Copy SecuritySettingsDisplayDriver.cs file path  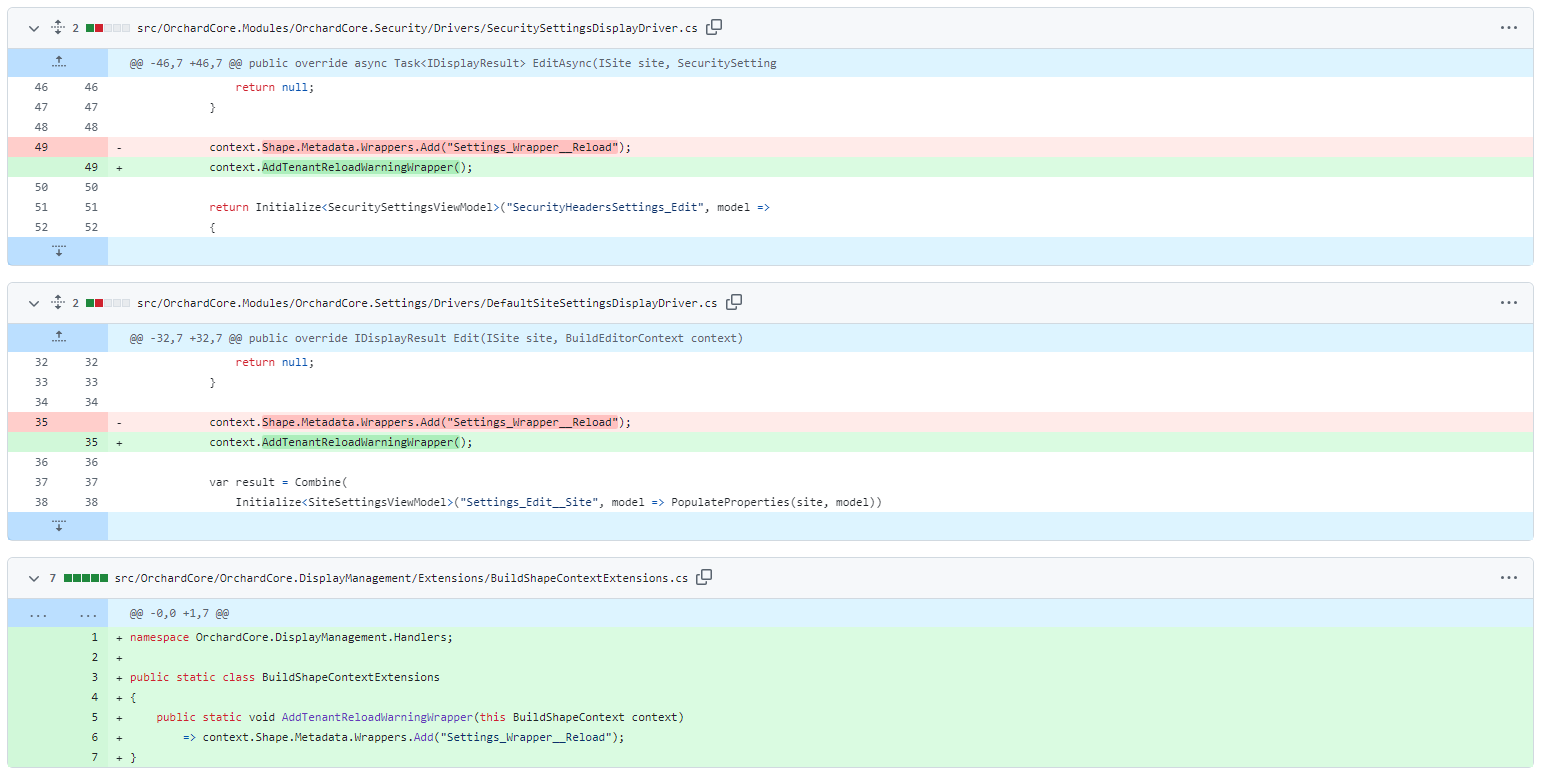point(714,27)
